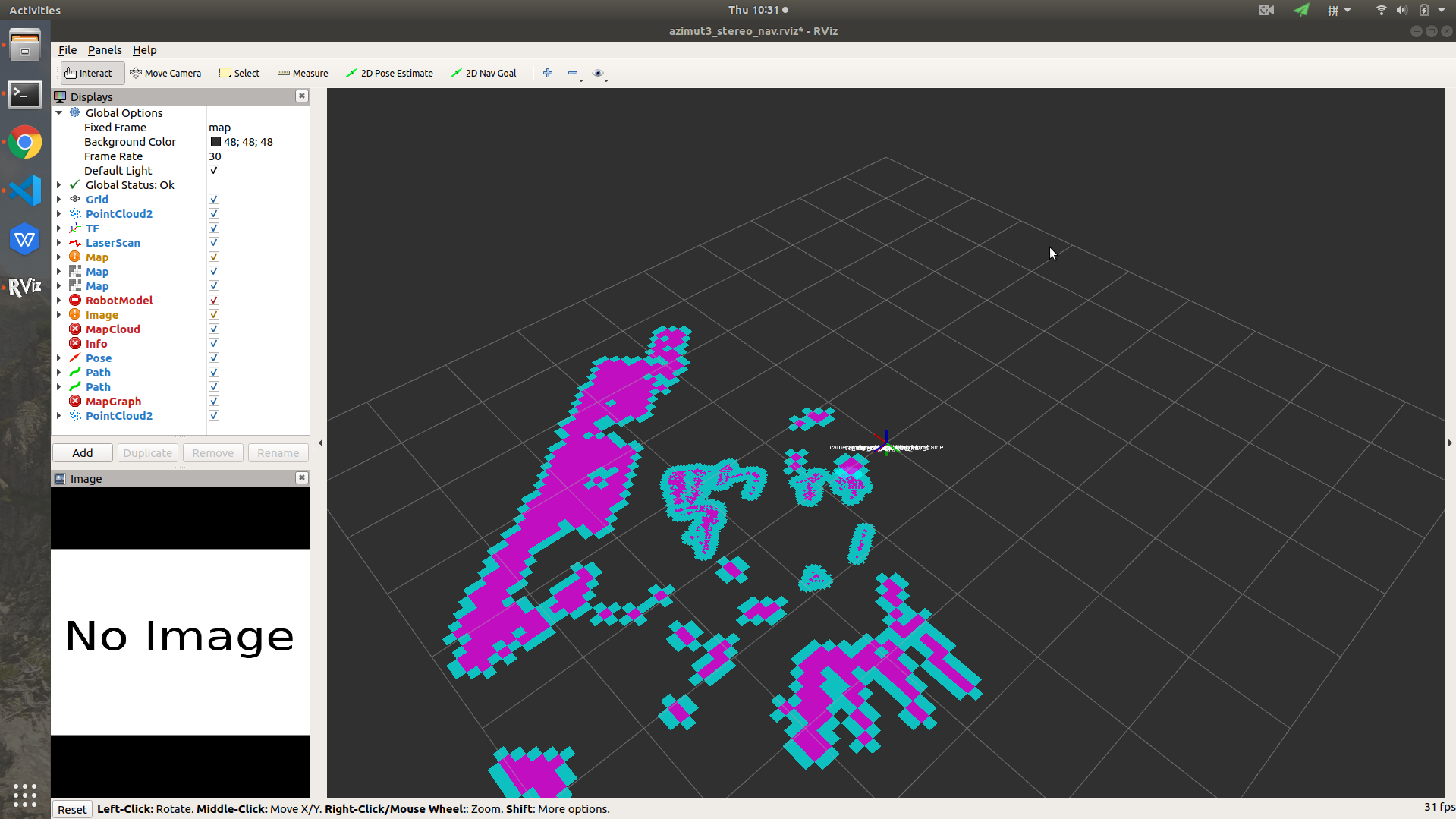This screenshot has height=819, width=1456.
Task: Expand the TF display tree
Action: (x=59, y=228)
